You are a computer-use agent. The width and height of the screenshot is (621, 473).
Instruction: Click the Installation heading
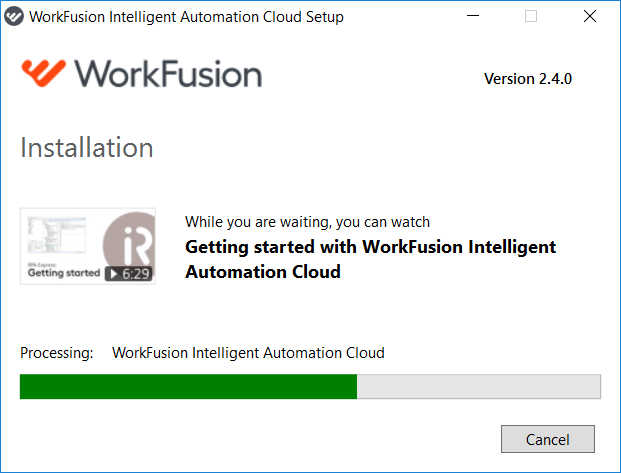point(87,148)
